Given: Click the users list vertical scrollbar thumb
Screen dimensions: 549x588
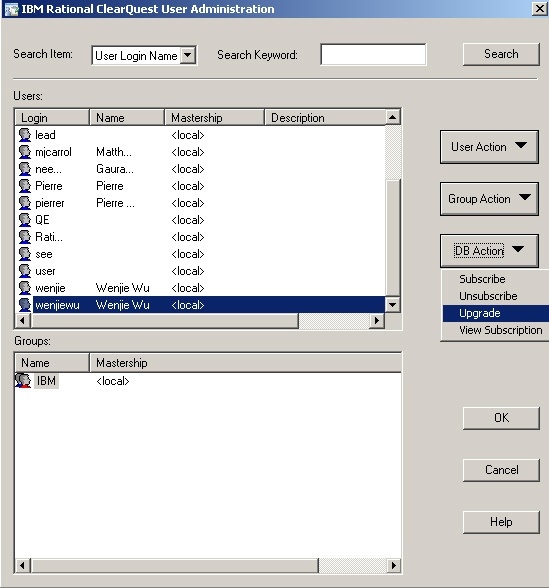Looking at the screenshot, I should [393, 238].
